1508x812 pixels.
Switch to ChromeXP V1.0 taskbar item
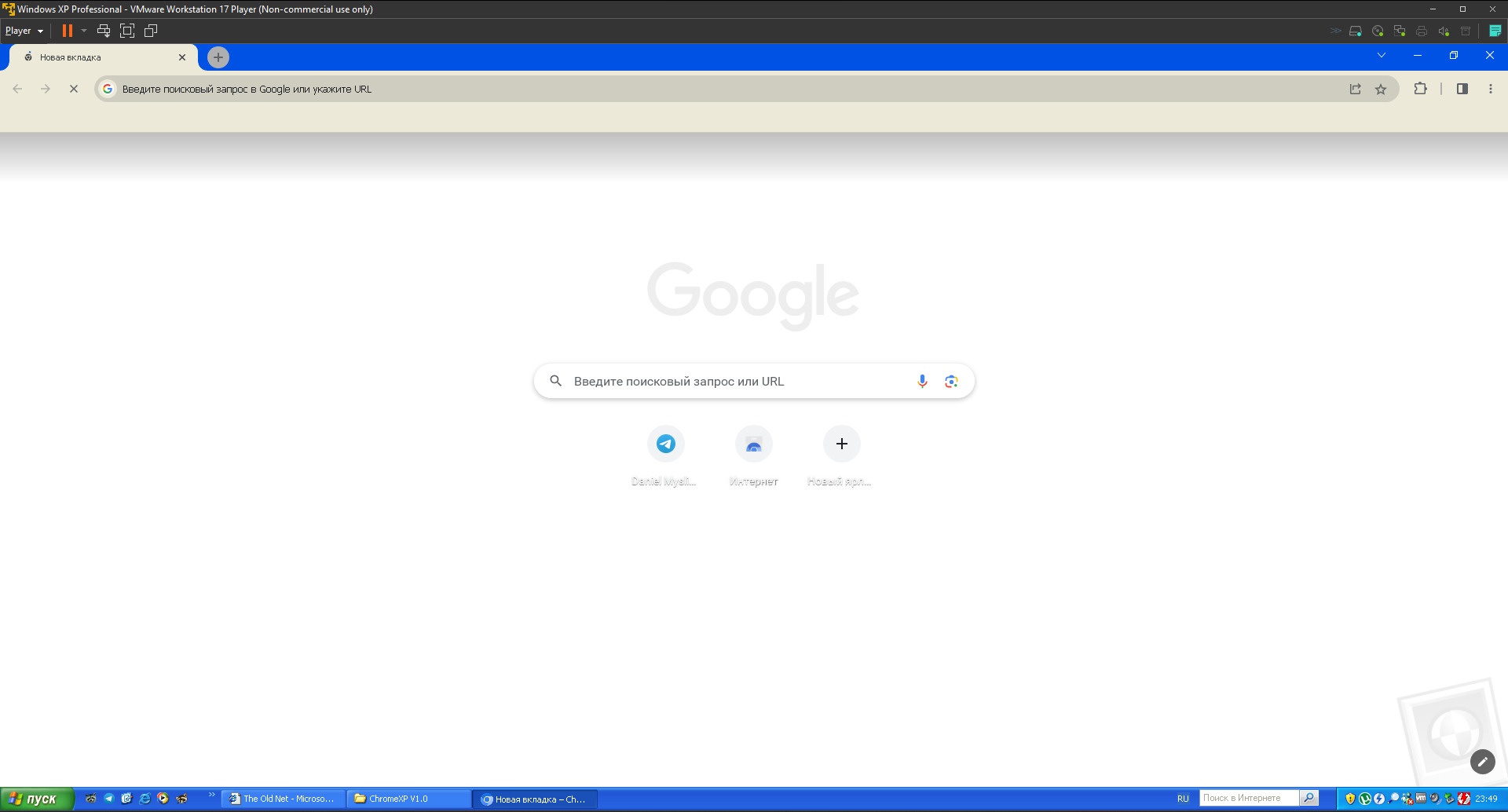pos(409,799)
